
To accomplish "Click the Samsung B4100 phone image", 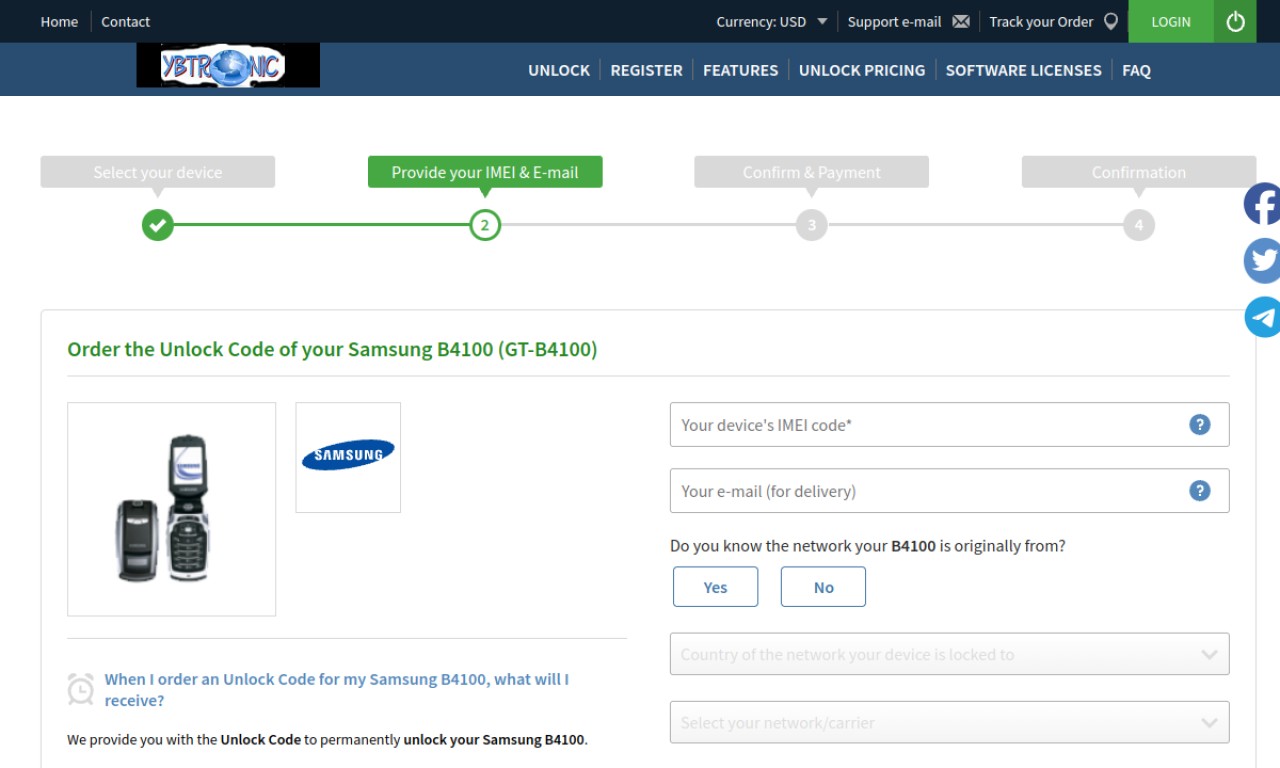I will point(171,509).
